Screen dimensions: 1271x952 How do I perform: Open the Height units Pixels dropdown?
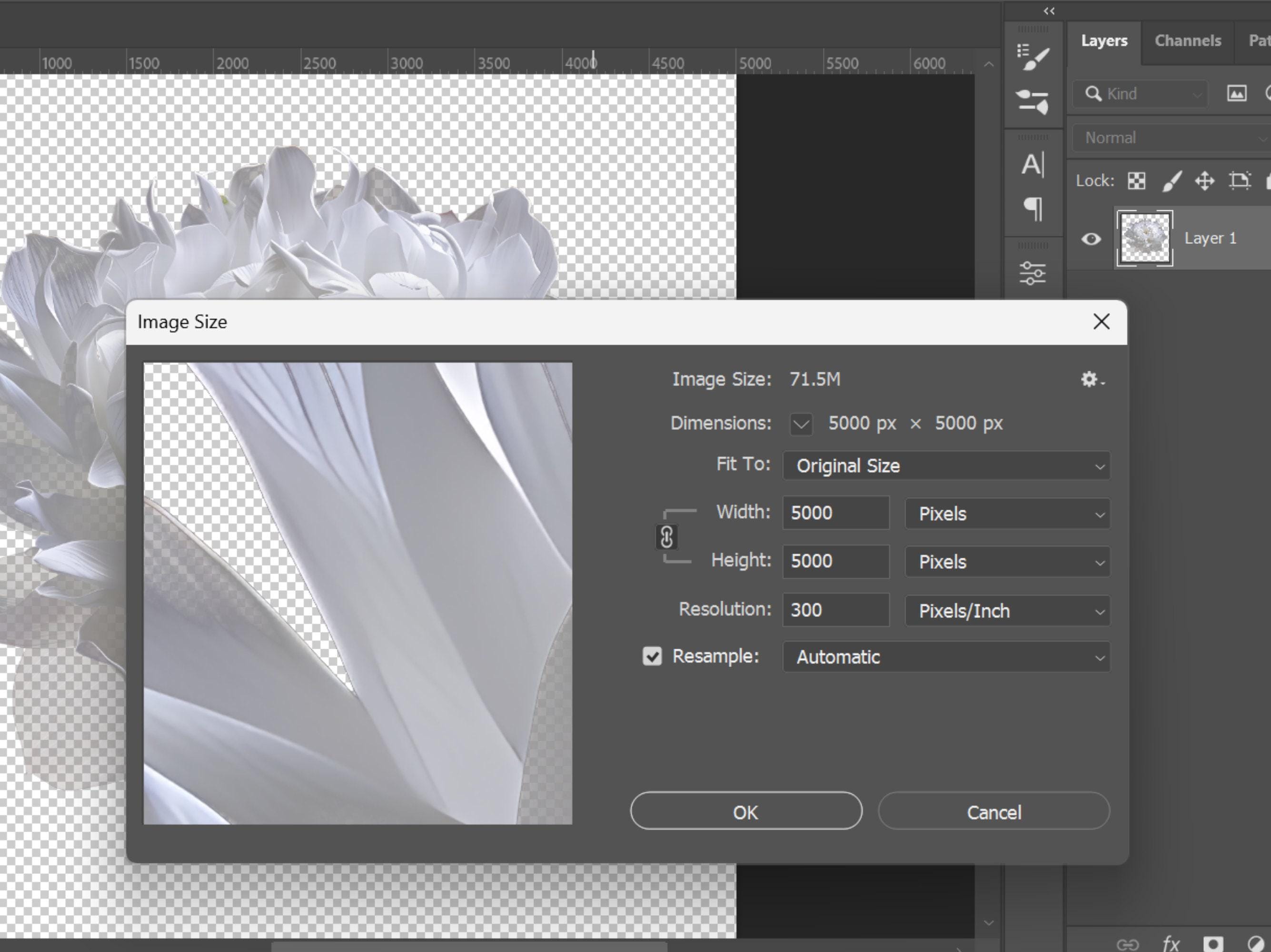coord(1007,562)
